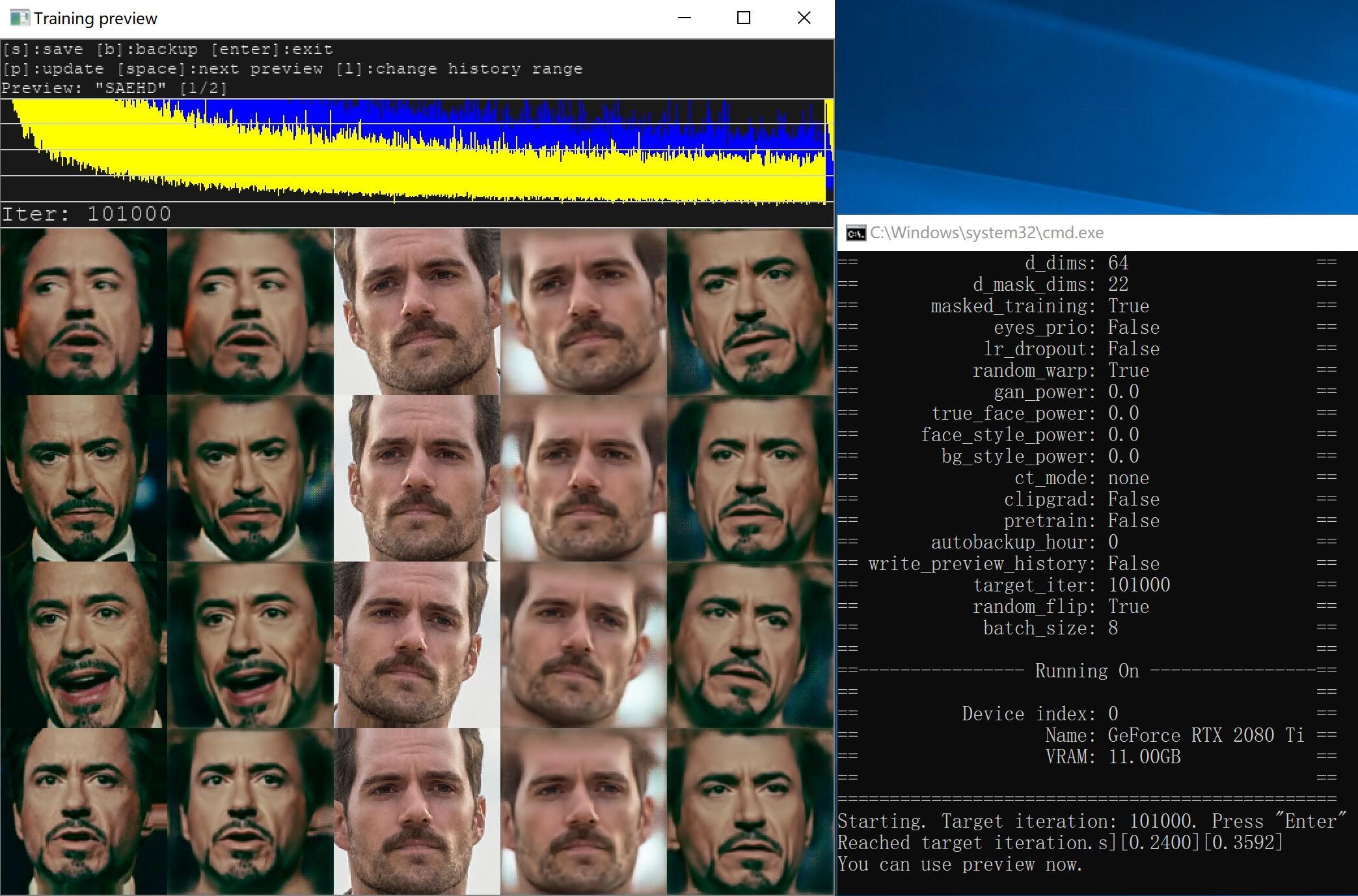Click 'Reached target iteration' console line
Screen dimensions: 1358x896
pyautogui.click(x=1060, y=843)
